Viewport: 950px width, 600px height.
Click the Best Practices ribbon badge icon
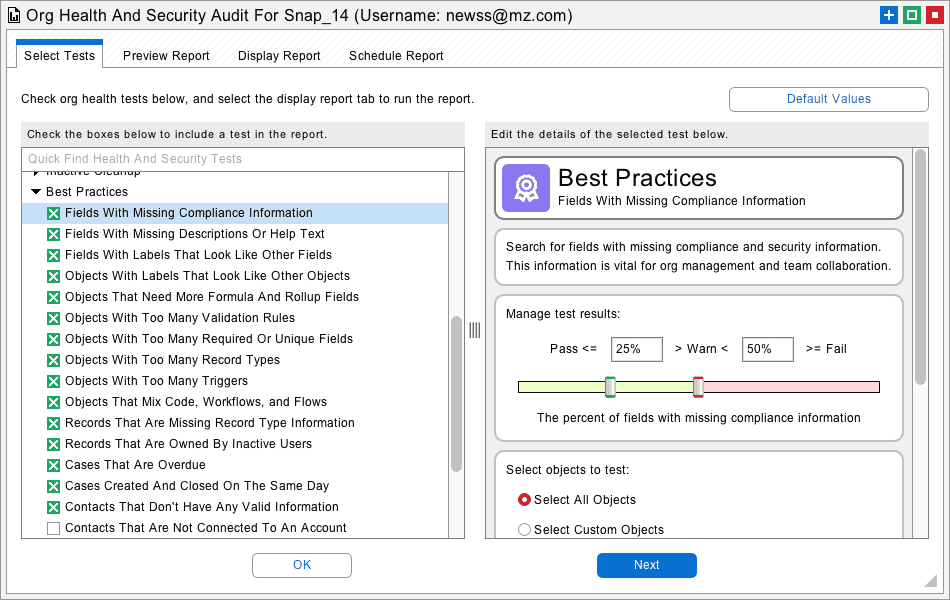(x=526, y=188)
